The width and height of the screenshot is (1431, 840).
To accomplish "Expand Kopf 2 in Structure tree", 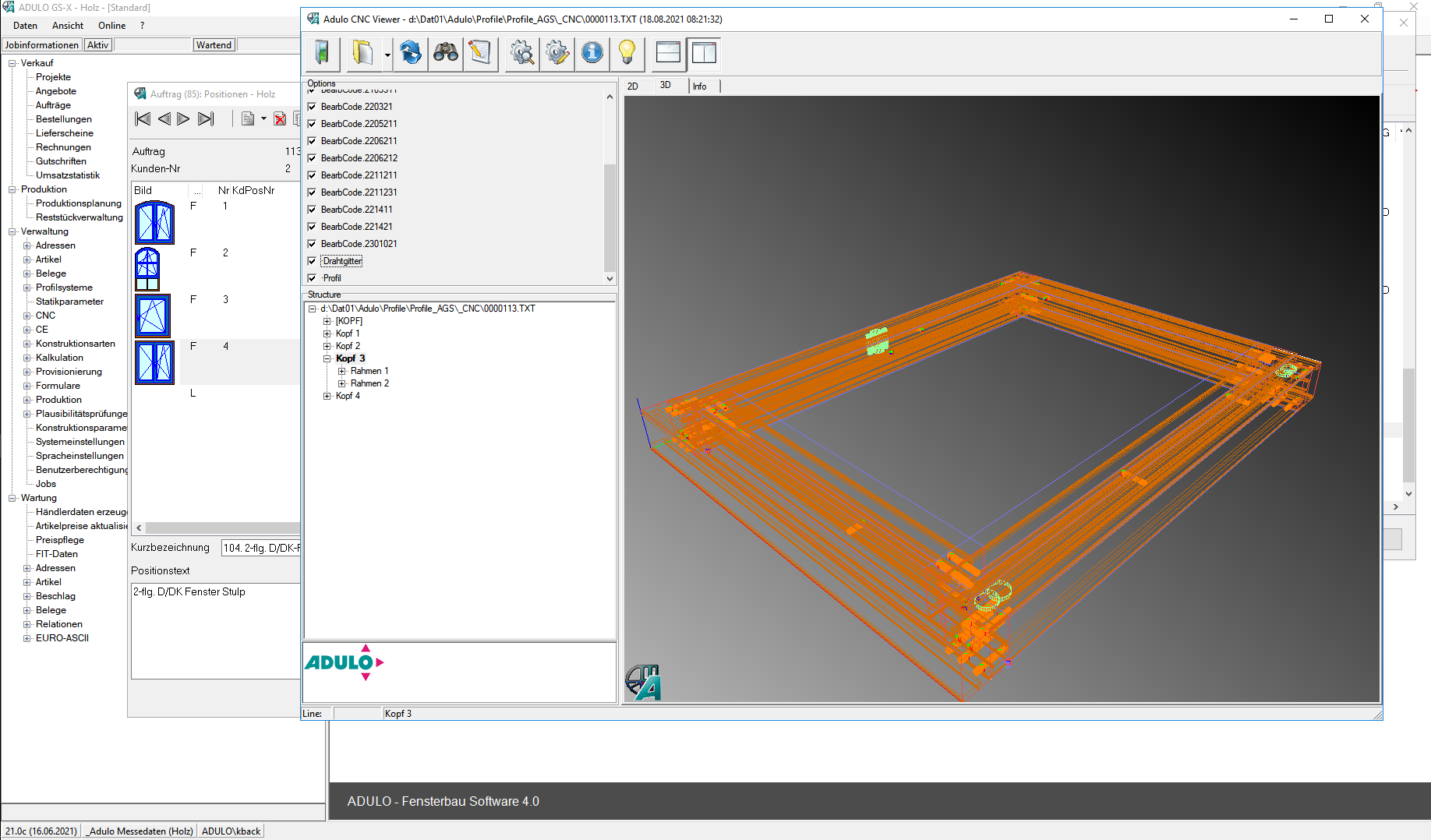I will [x=327, y=346].
